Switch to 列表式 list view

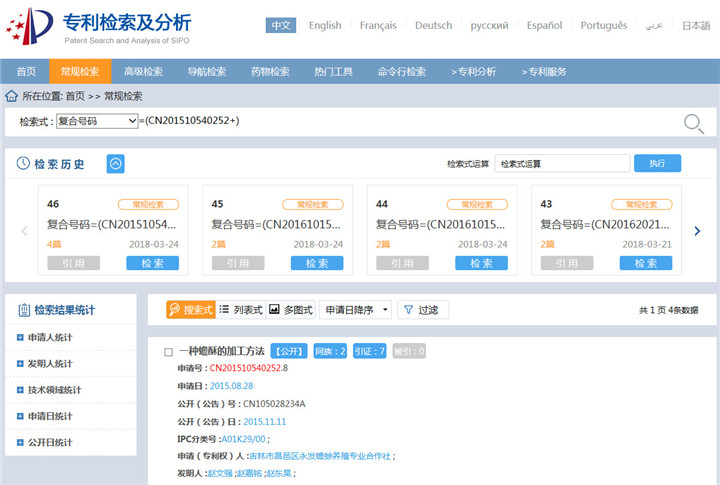(241, 310)
